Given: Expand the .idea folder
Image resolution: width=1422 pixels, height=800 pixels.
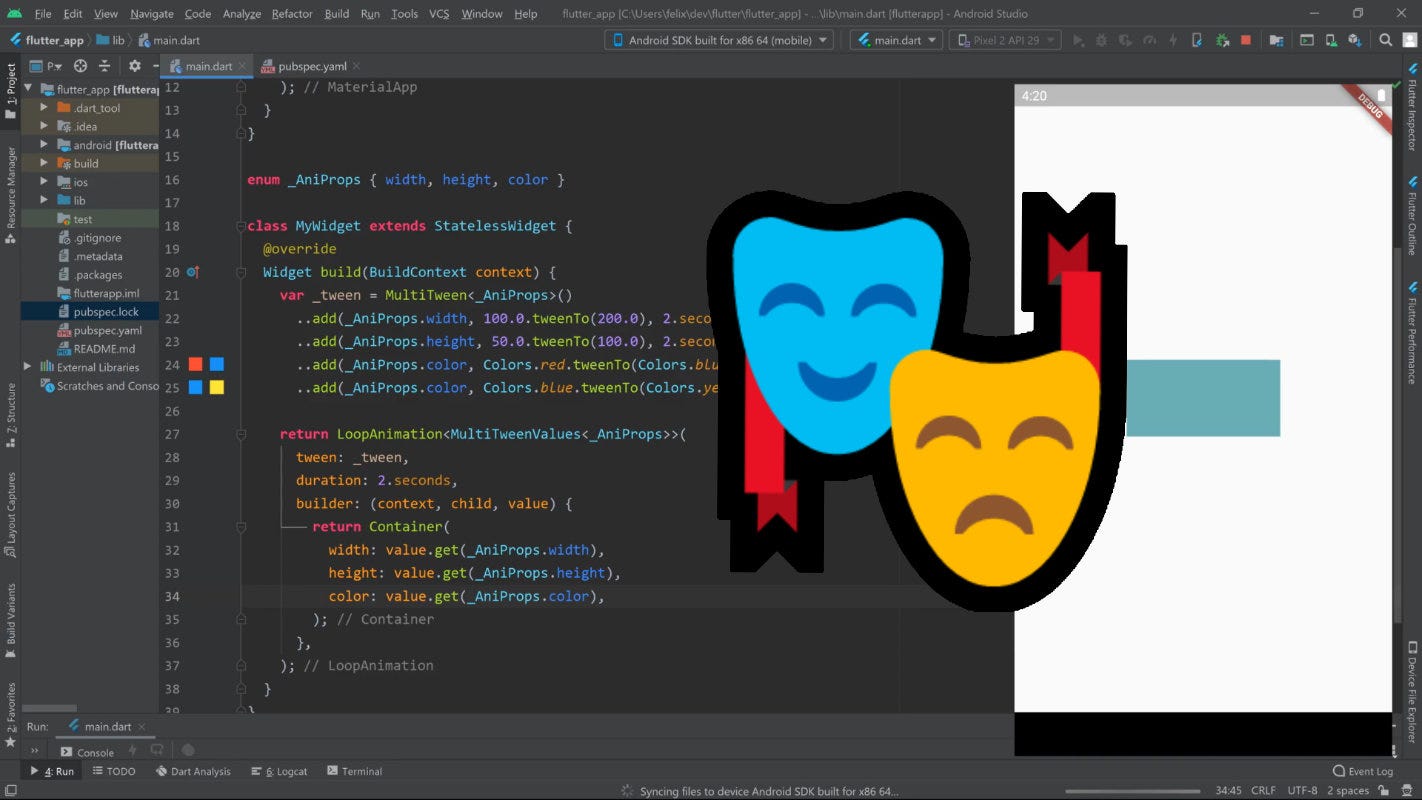Looking at the screenshot, I should click(x=44, y=126).
